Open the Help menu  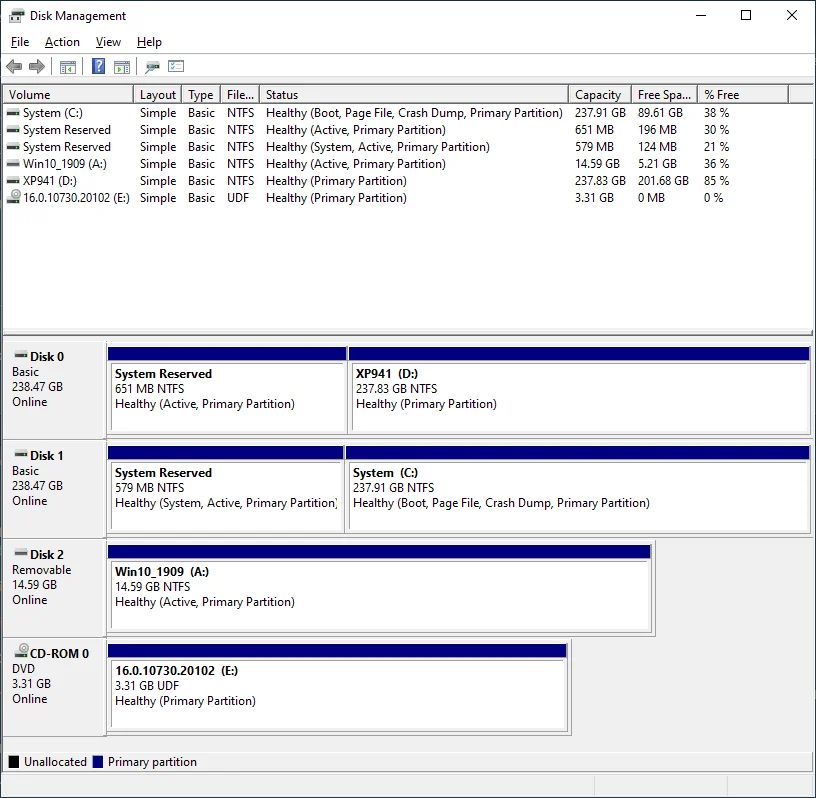coord(149,42)
